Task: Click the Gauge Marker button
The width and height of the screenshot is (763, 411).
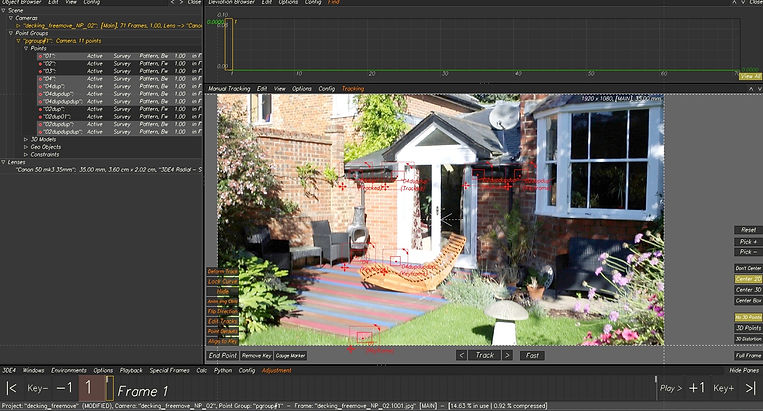Action: click(291, 356)
